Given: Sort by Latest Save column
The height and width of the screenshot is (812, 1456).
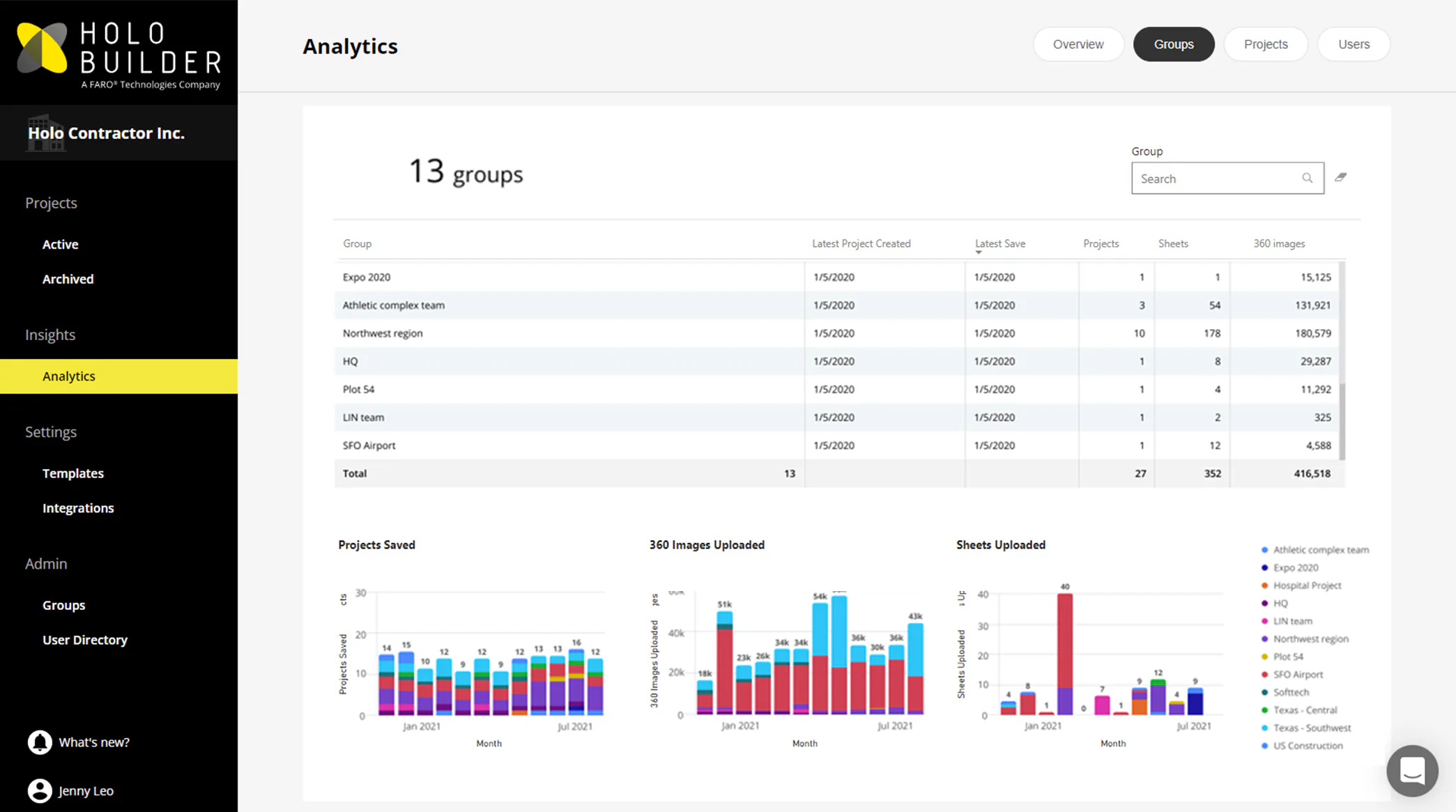Looking at the screenshot, I should pos(999,243).
